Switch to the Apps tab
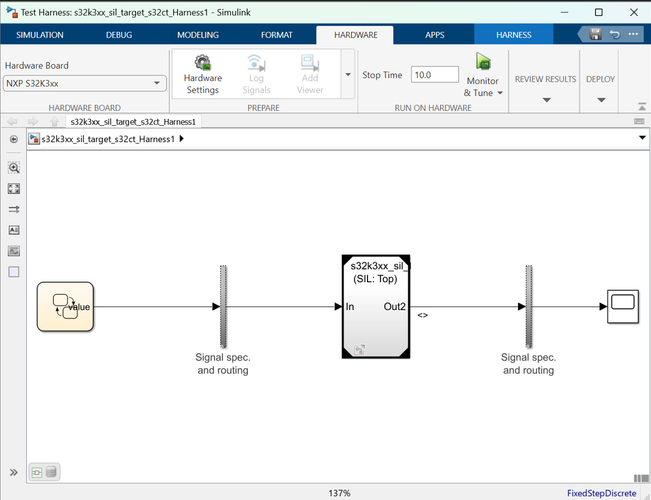 (x=435, y=35)
